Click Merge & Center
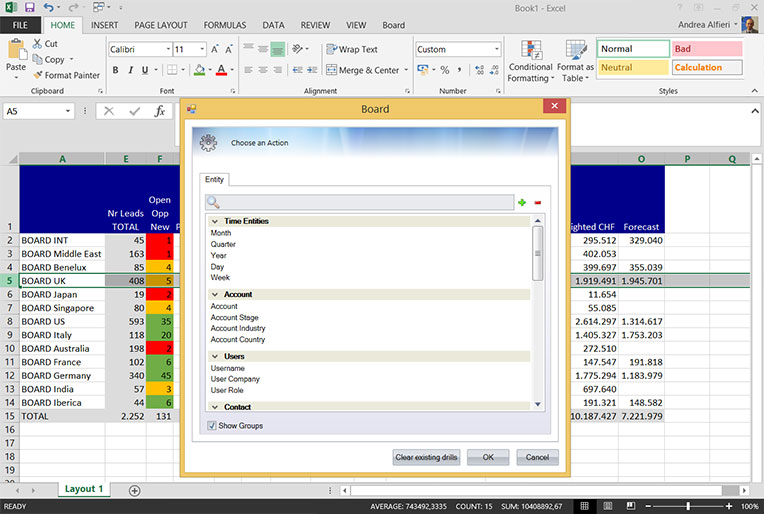764x514 pixels. pyautogui.click(x=363, y=70)
